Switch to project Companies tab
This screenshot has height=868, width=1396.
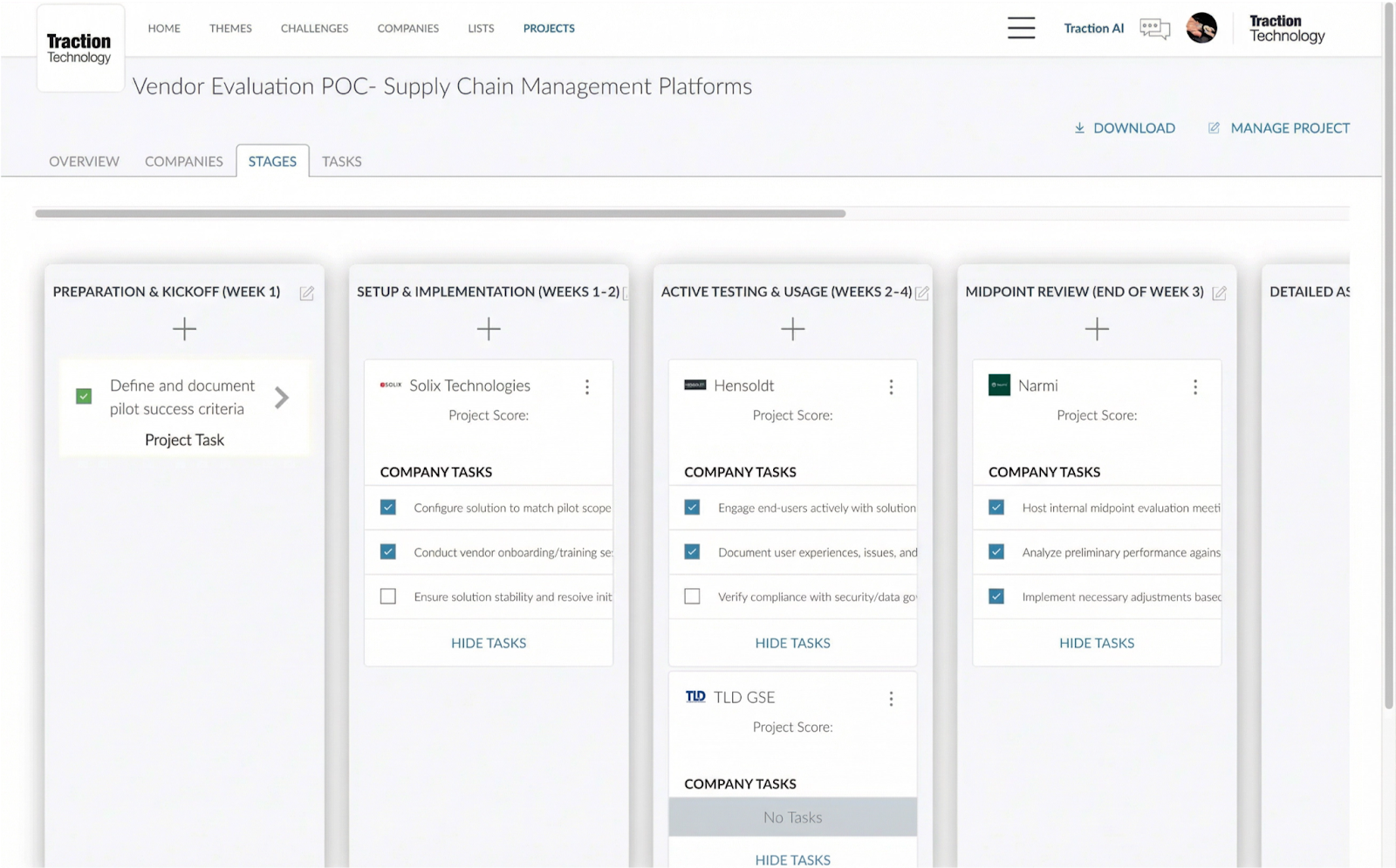point(184,161)
